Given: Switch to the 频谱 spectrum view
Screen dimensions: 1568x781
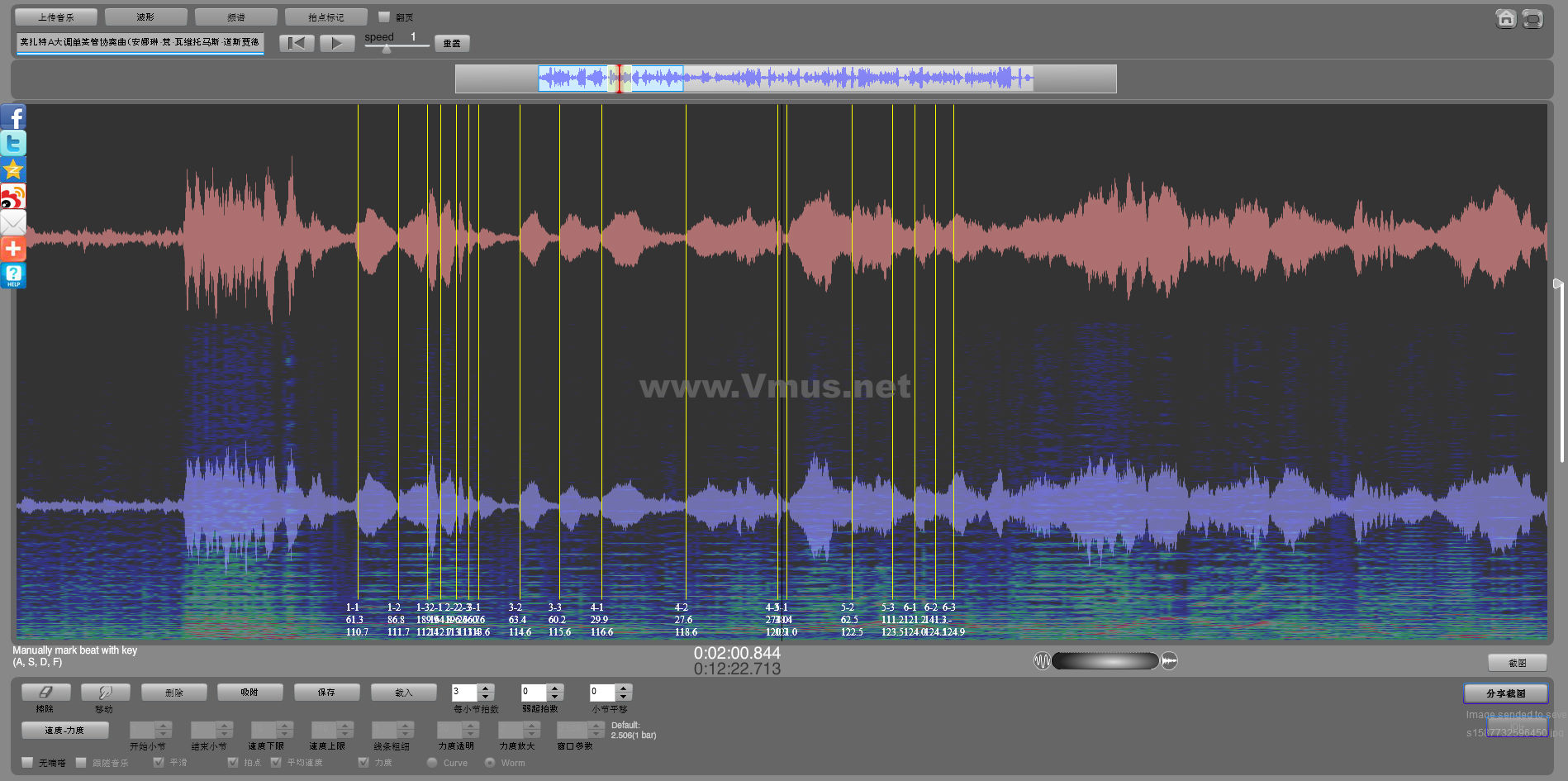Looking at the screenshot, I should (235, 17).
